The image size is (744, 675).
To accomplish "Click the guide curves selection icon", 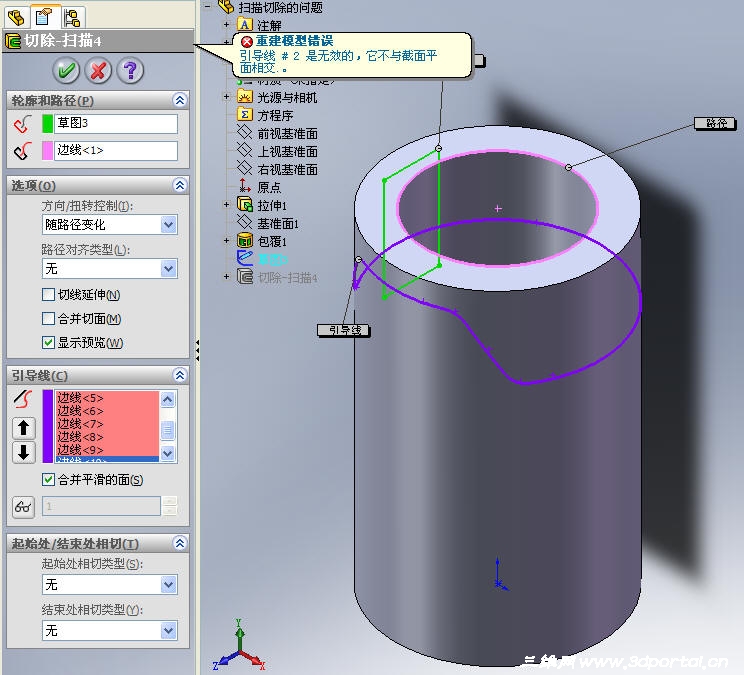I will tap(23, 399).
